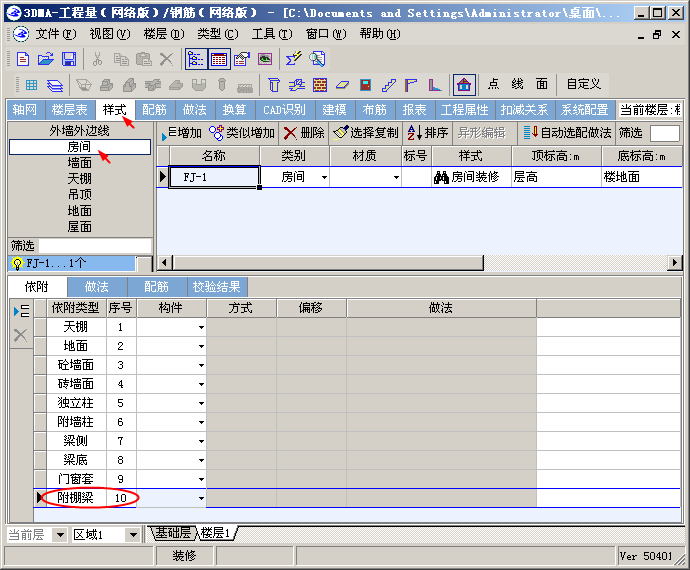The height and width of the screenshot is (570, 690).
Task: Switch to the CAD识别 tab
Action: point(284,110)
